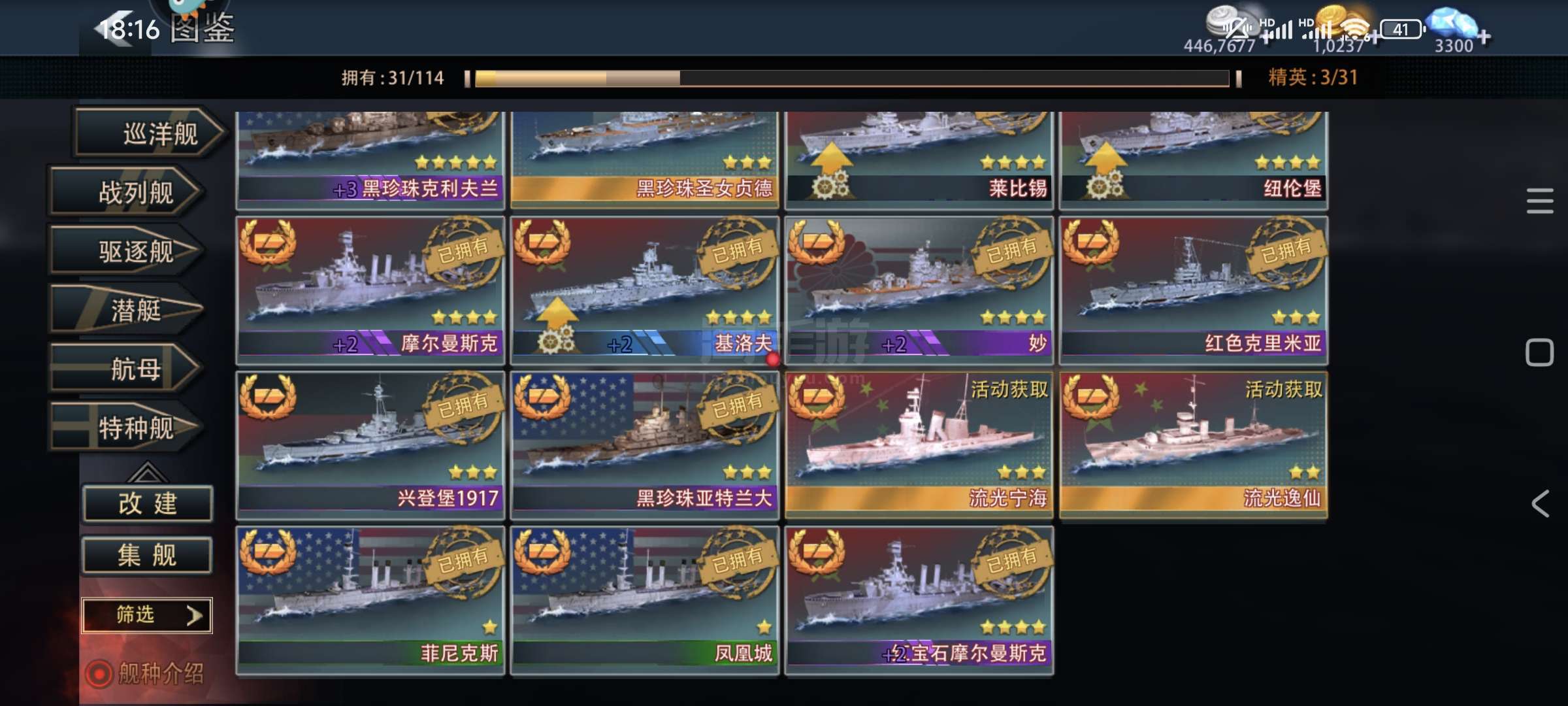Switch to the 航母 category tab
The height and width of the screenshot is (706, 1568).
[127, 369]
